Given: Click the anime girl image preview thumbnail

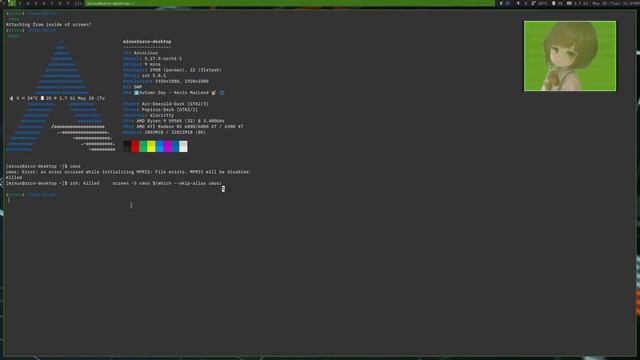Looking at the screenshot, I should (570, 56).
